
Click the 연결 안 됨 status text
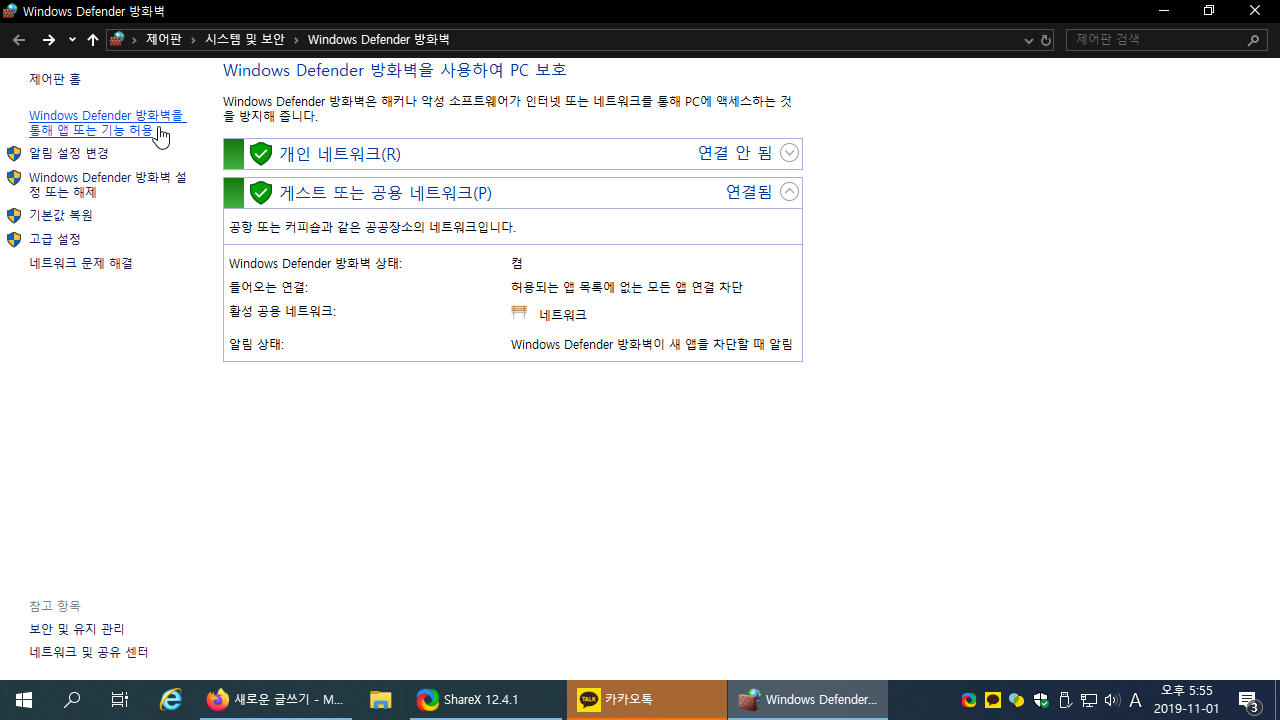coord(735,153)
